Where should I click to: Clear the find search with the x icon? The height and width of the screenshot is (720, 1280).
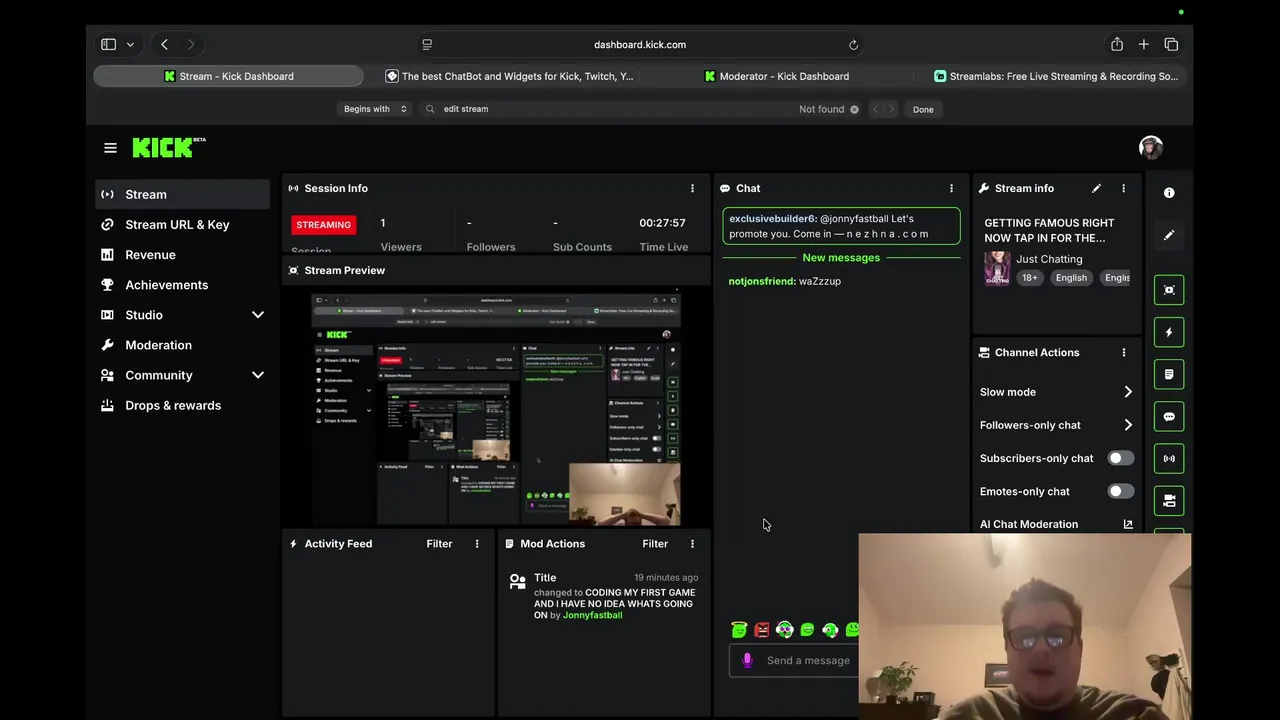854,109
